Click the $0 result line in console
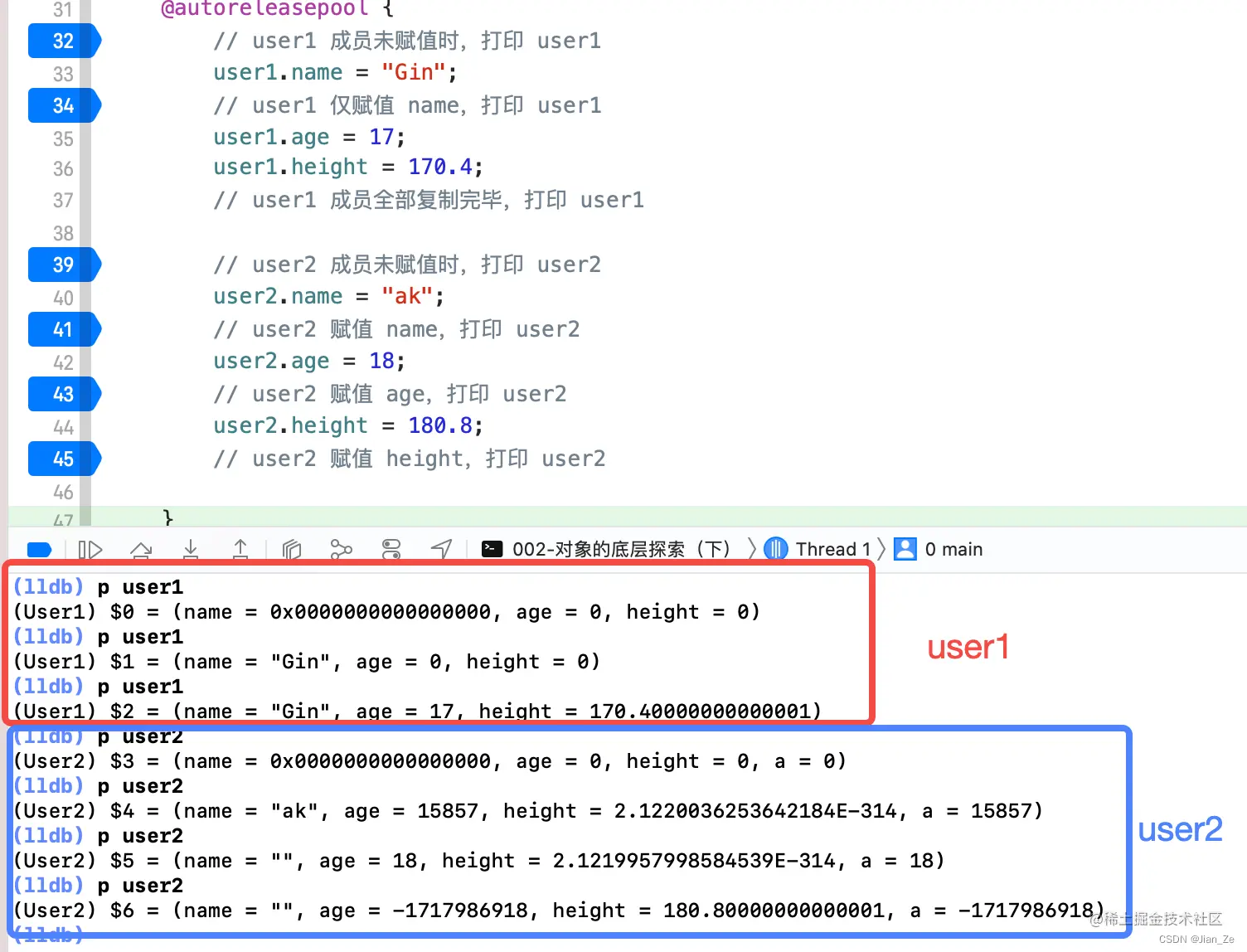This screenshot has height=952, width=1247. click(x=386, y=612)
